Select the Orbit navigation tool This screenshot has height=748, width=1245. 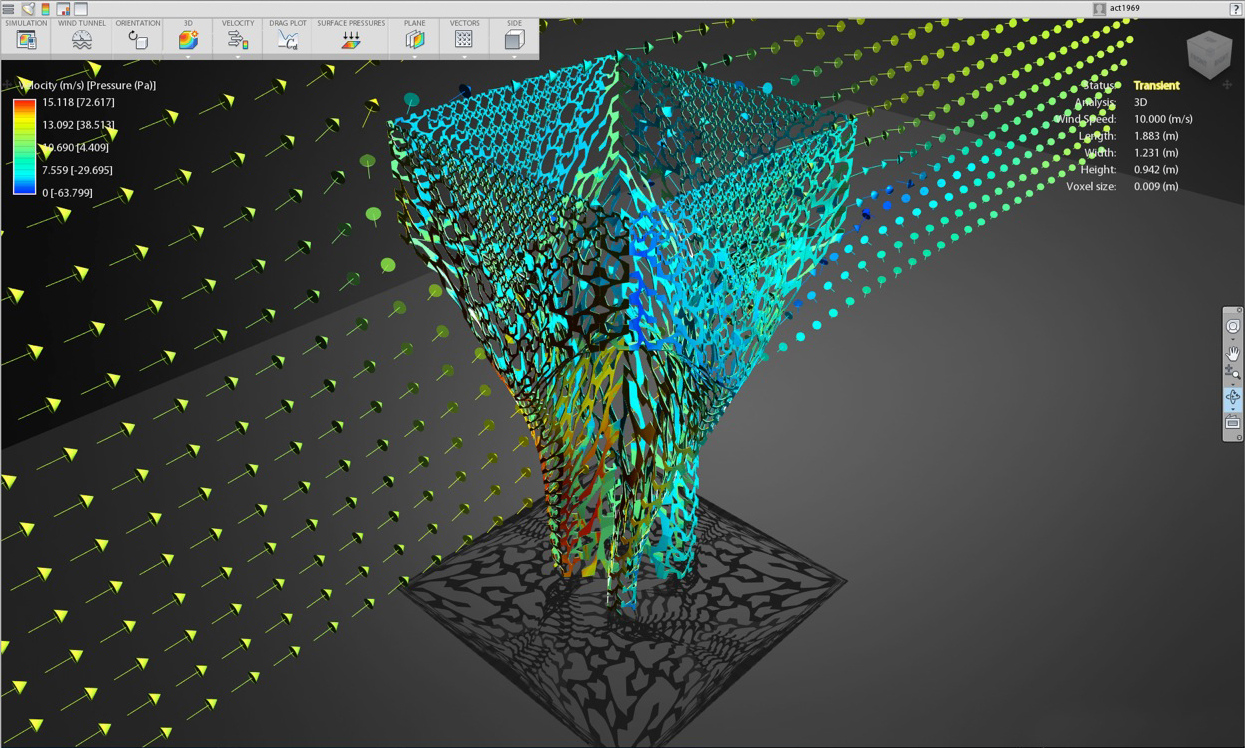[x=1233, y=397]
